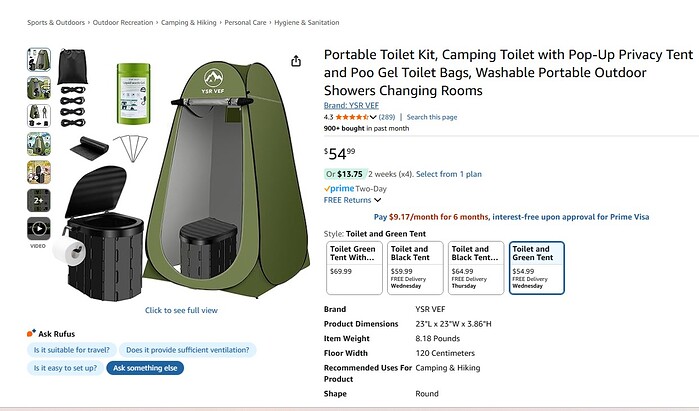
Task: Open the product video thumbnail
Action: (x=39, y=229)
